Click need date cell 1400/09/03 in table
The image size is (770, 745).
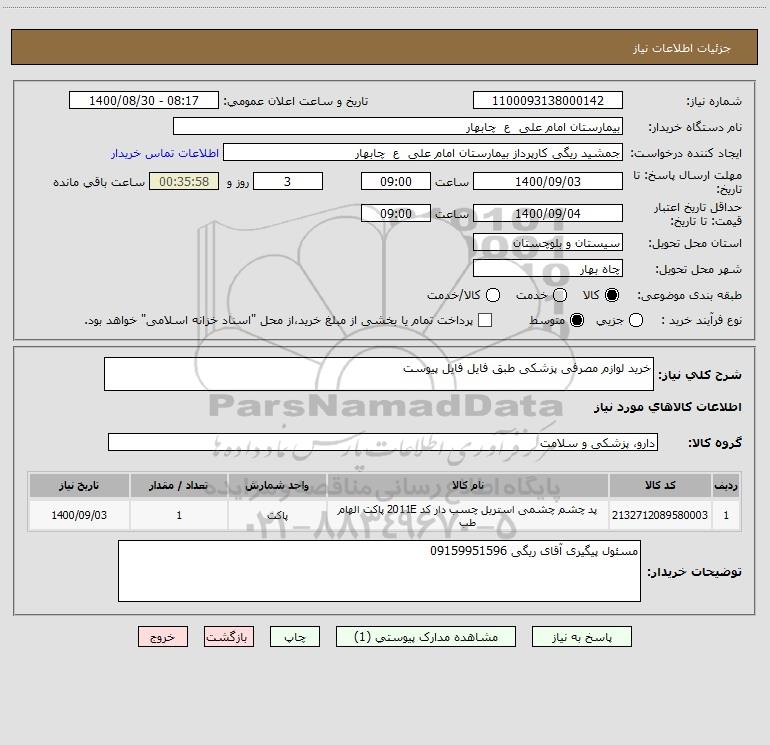coord(79,515)
